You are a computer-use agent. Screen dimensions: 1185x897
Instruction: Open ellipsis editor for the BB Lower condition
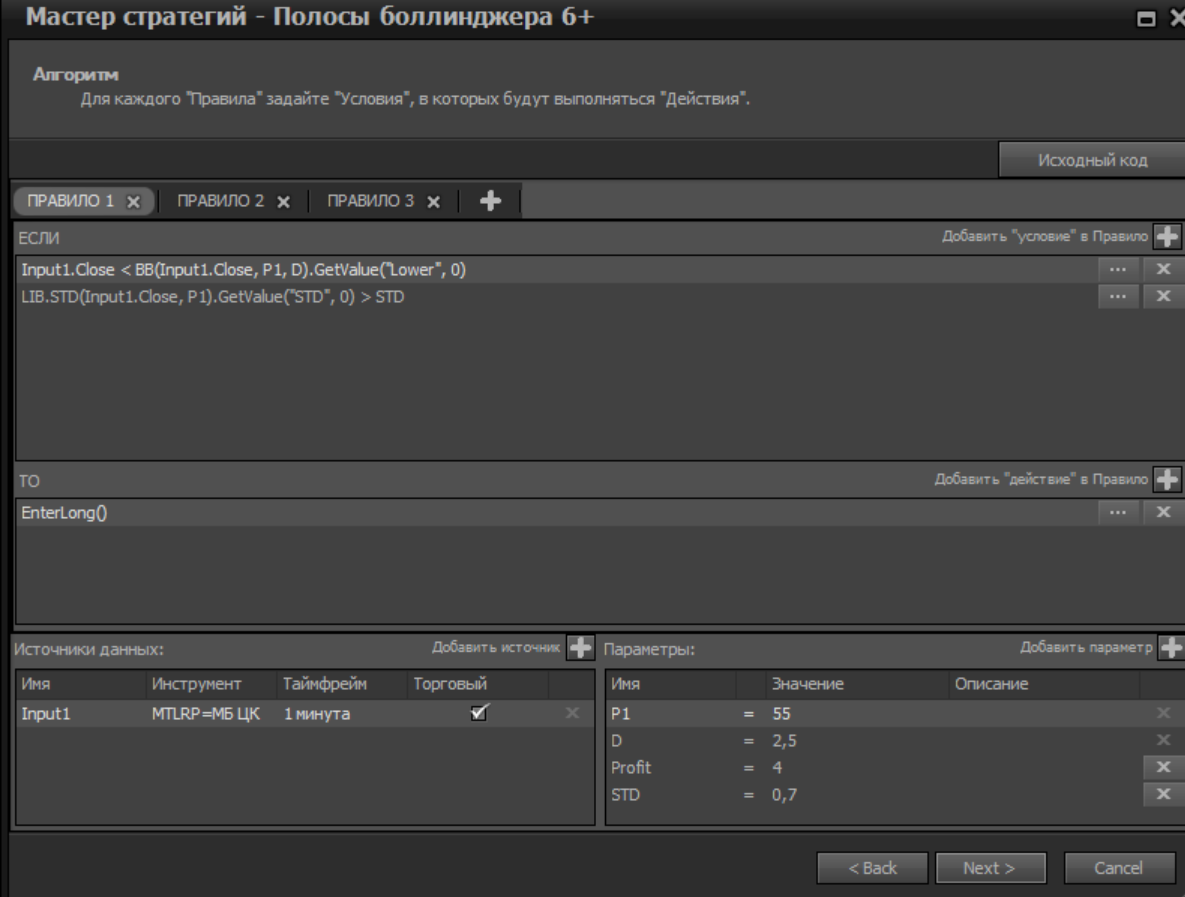(1117, 269)
